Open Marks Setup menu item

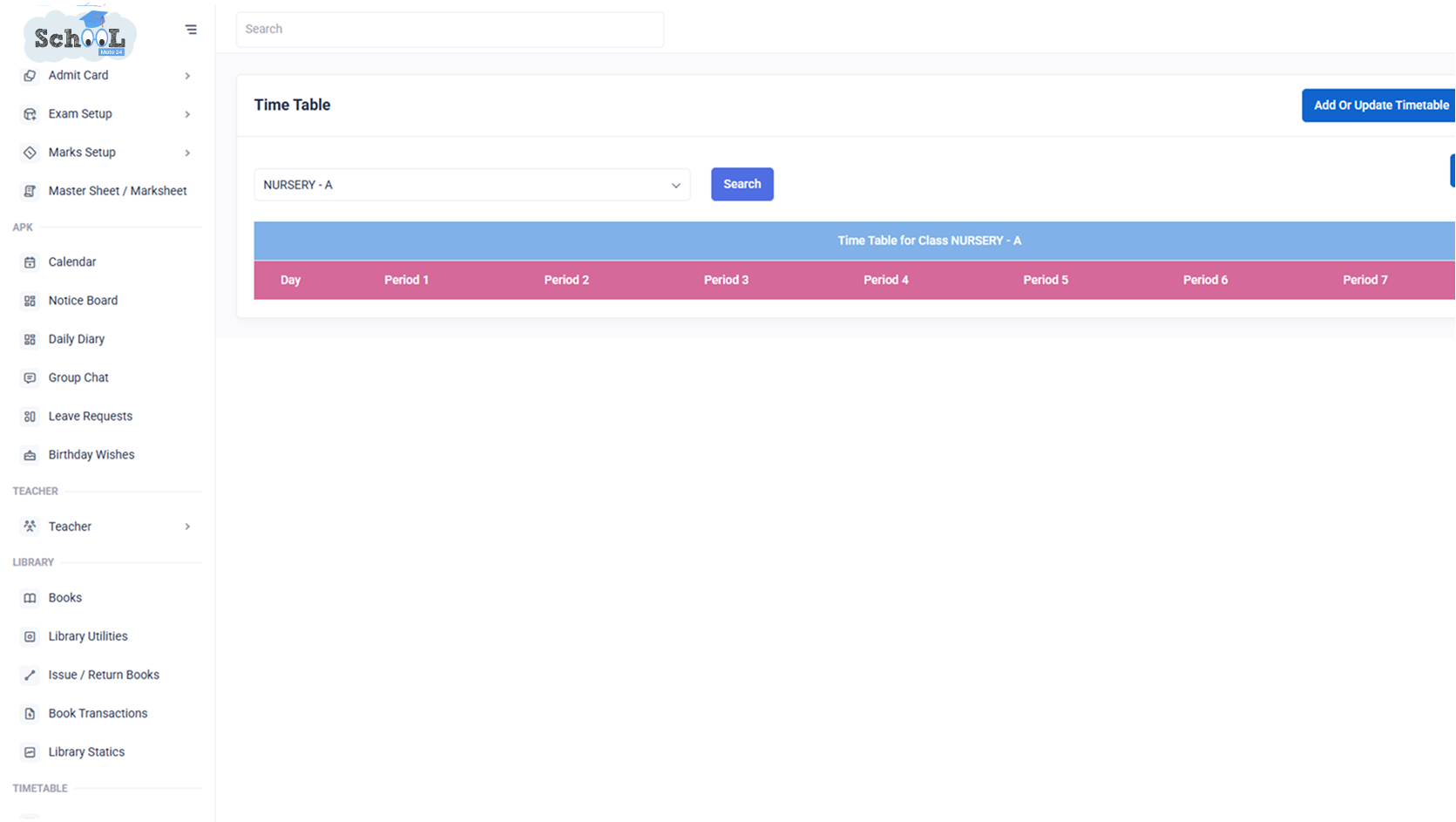click(x=82, y=152)
